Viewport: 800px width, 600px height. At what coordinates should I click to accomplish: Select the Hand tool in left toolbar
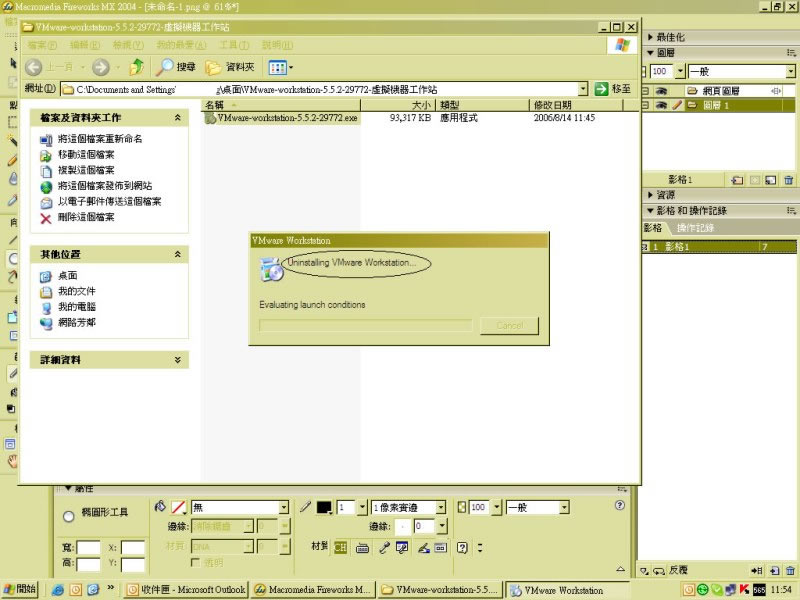12,461
